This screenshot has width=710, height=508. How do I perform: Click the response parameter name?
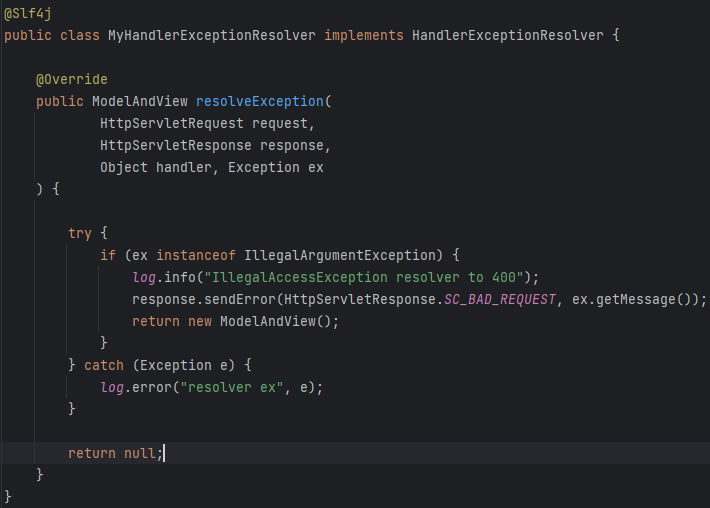pos(292,145)
